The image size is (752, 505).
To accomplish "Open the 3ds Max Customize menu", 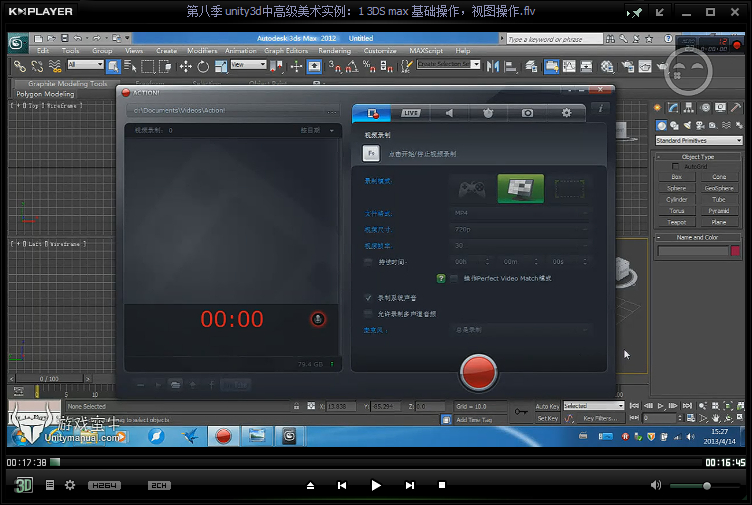I will pyautogui.click(x=380, y=50).
